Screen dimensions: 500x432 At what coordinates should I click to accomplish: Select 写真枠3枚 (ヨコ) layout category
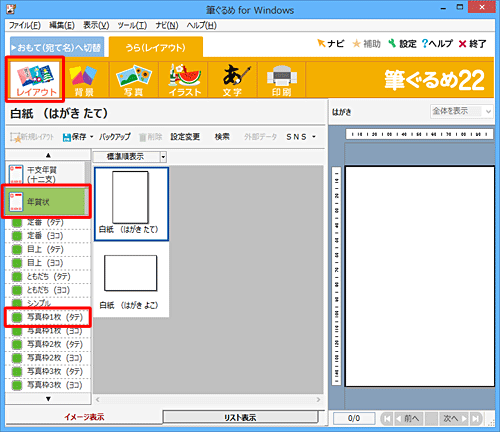tap(48, 385)
